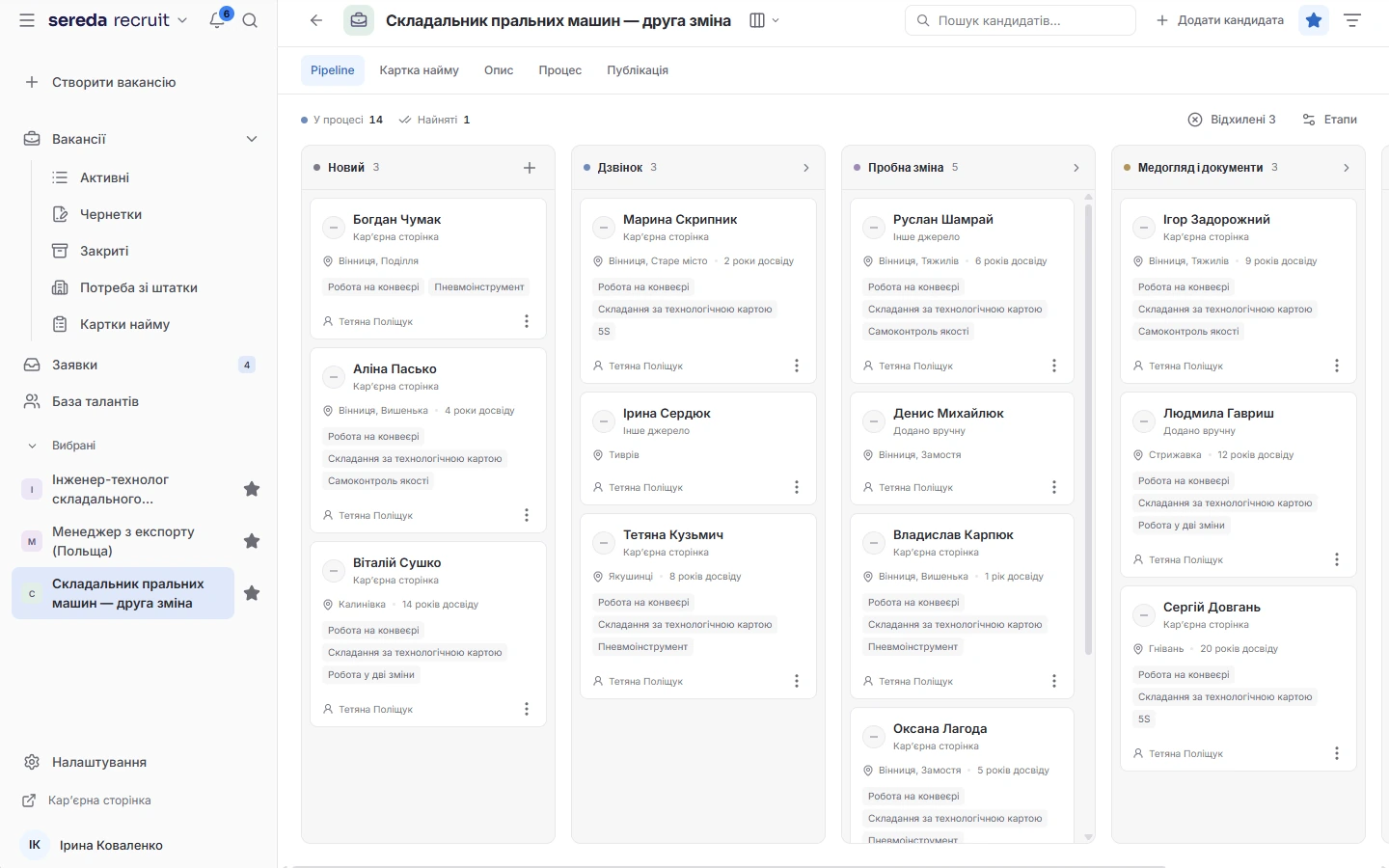This screenshot has height=868, width=1389.
Task: Open the filter lines icon top right
Action: coord(1352,20)
